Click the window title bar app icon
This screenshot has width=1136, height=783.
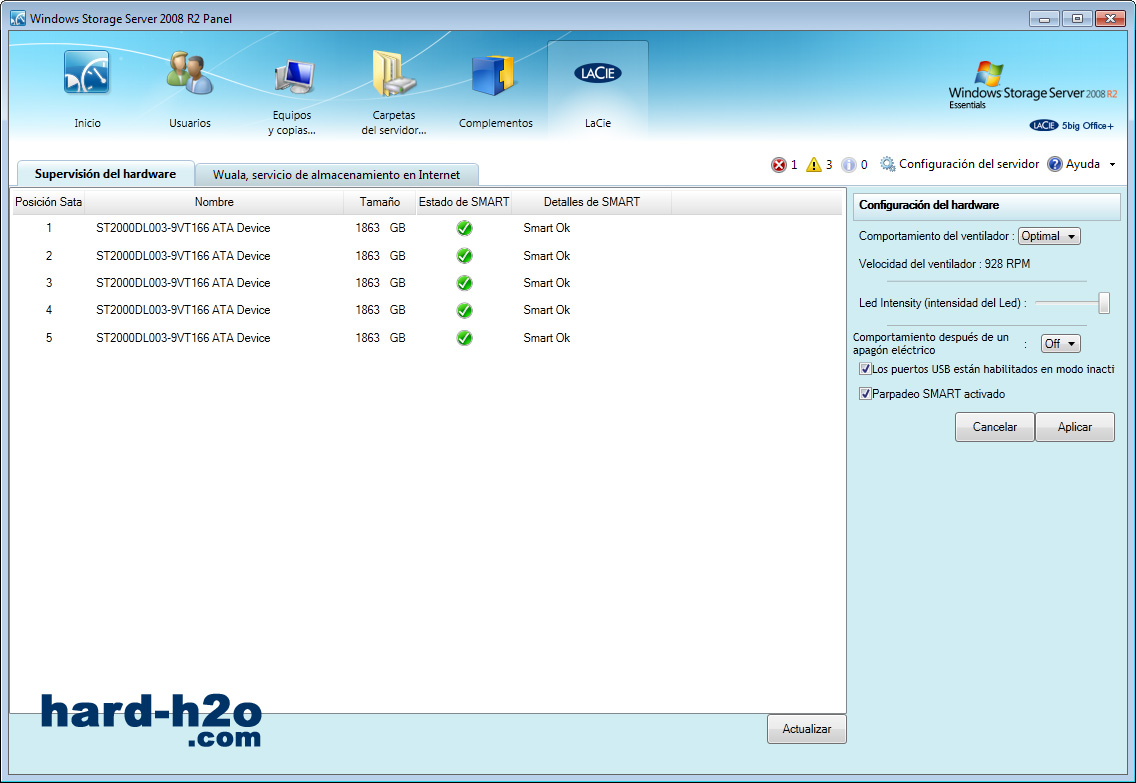18,18
